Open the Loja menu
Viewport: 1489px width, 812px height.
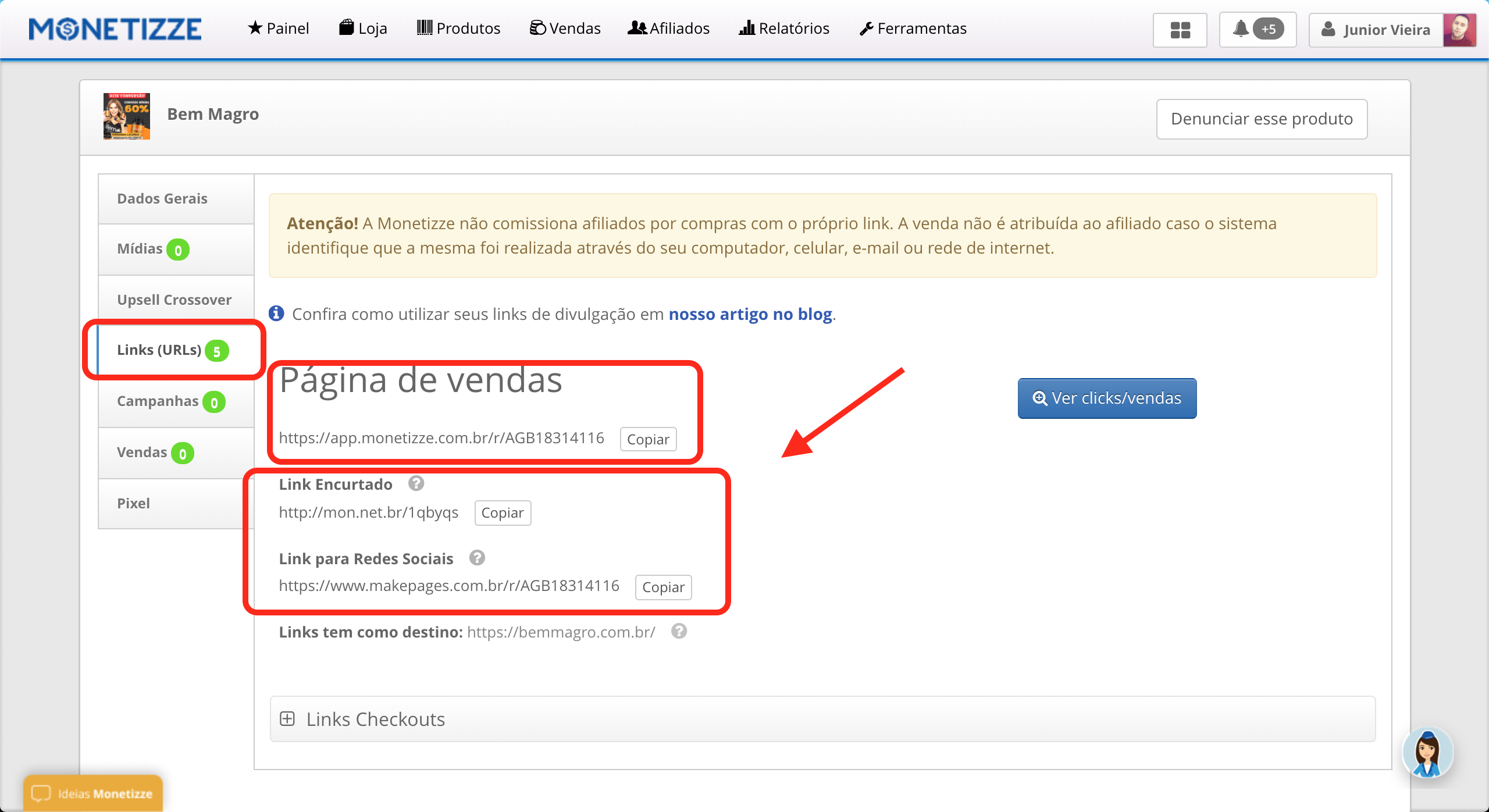[363, 29]
